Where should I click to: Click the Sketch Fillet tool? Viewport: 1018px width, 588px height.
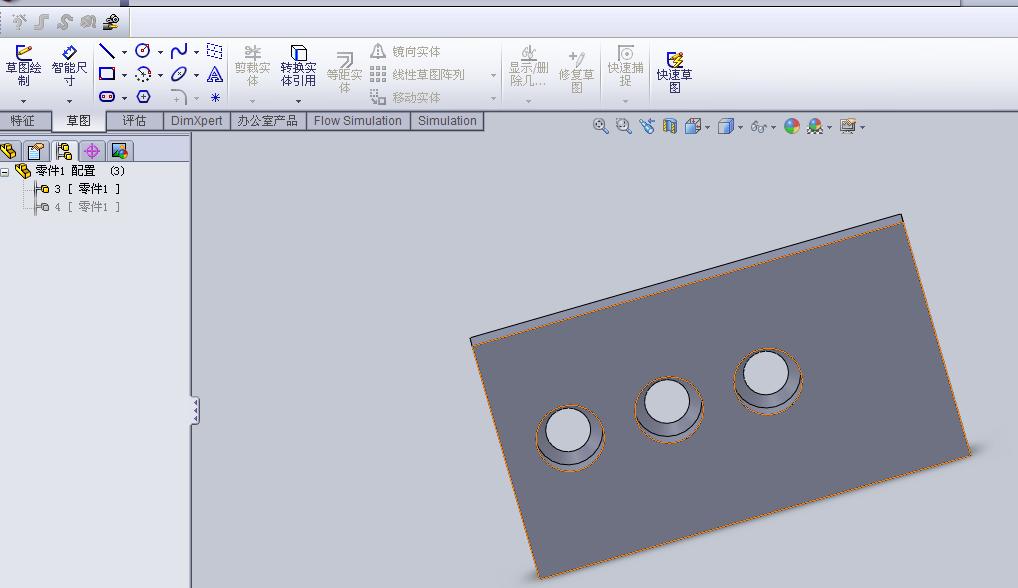(x=179, y=97)
